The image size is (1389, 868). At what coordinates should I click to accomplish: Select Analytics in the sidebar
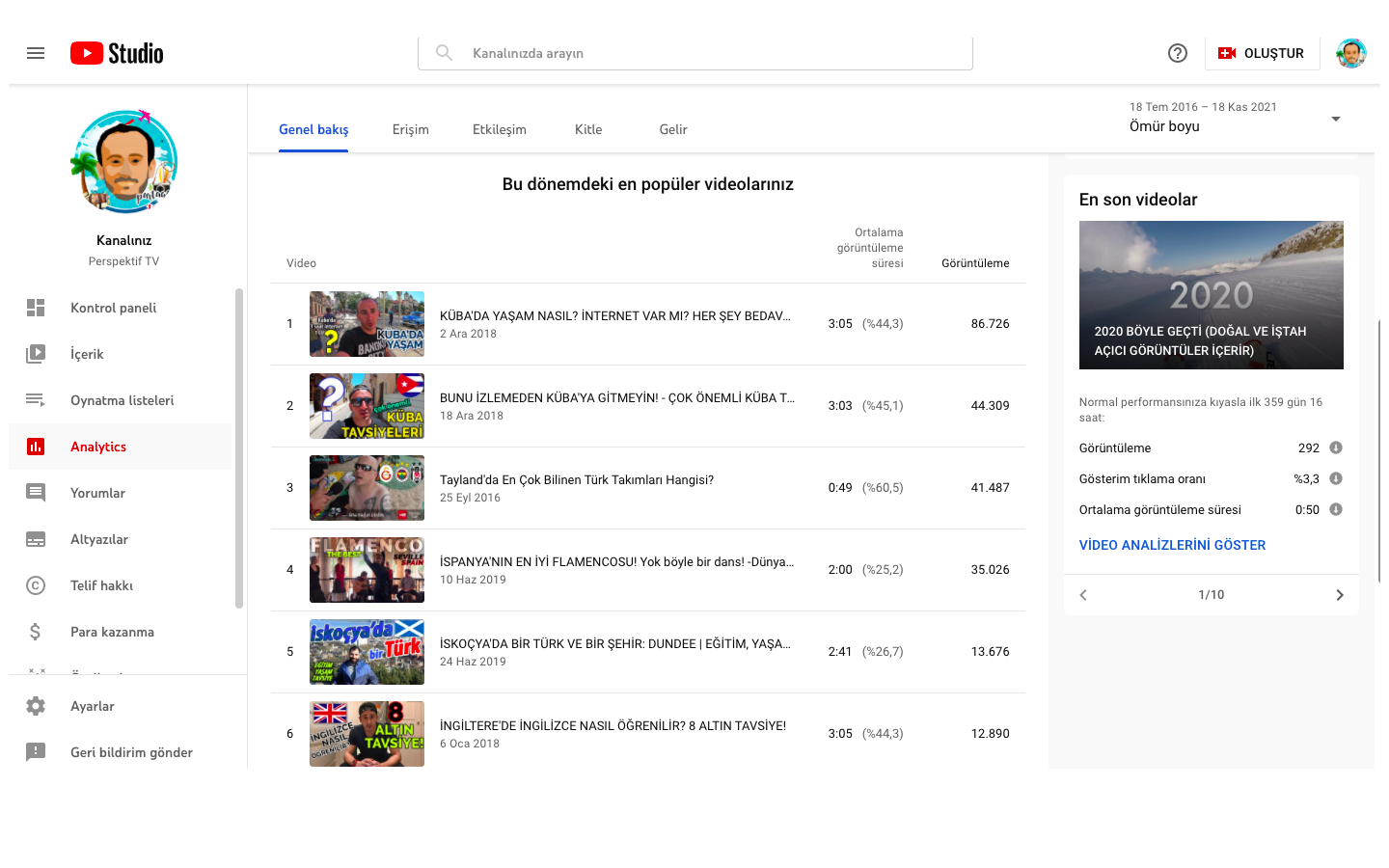[121, 447]
